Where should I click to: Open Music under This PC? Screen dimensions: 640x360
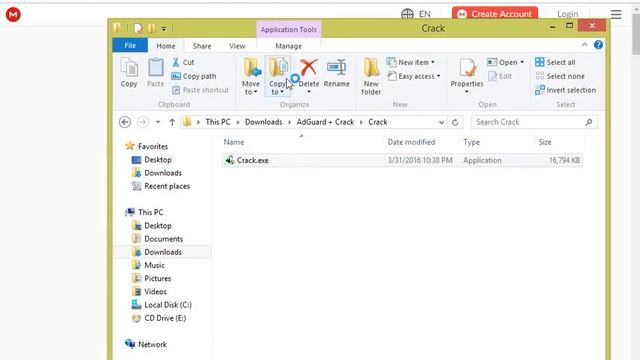154,265
